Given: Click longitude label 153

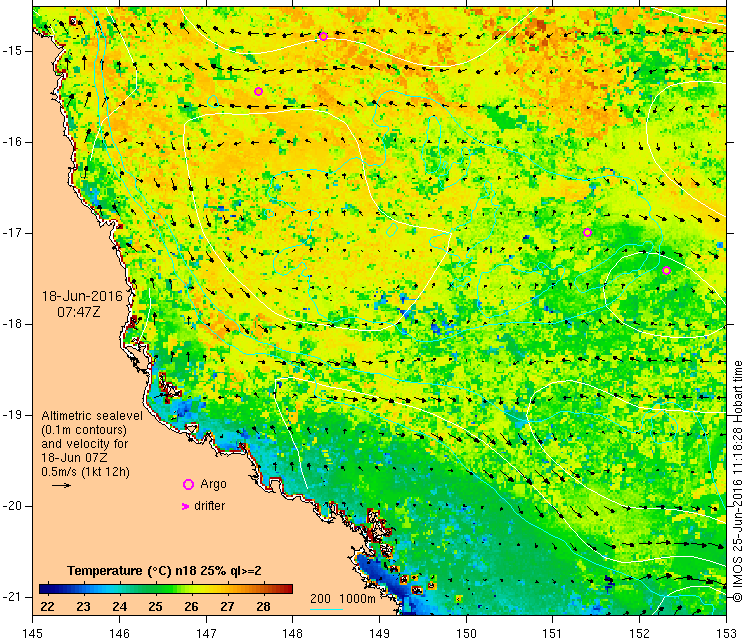Looking at the screenshot, I should (x=726, y=634).
